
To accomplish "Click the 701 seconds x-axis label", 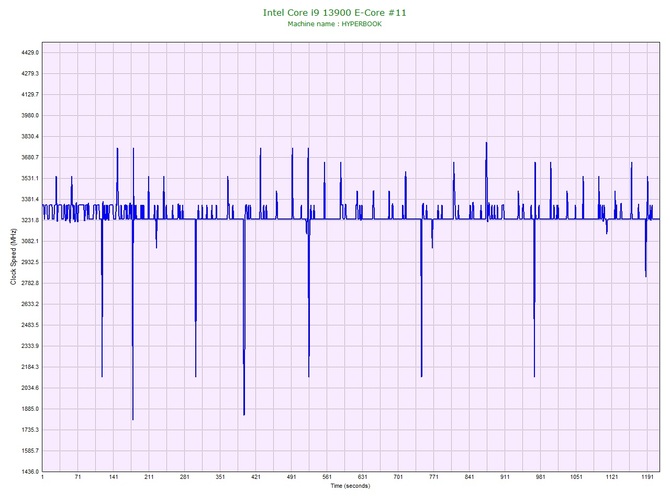I will pos(398,477).
